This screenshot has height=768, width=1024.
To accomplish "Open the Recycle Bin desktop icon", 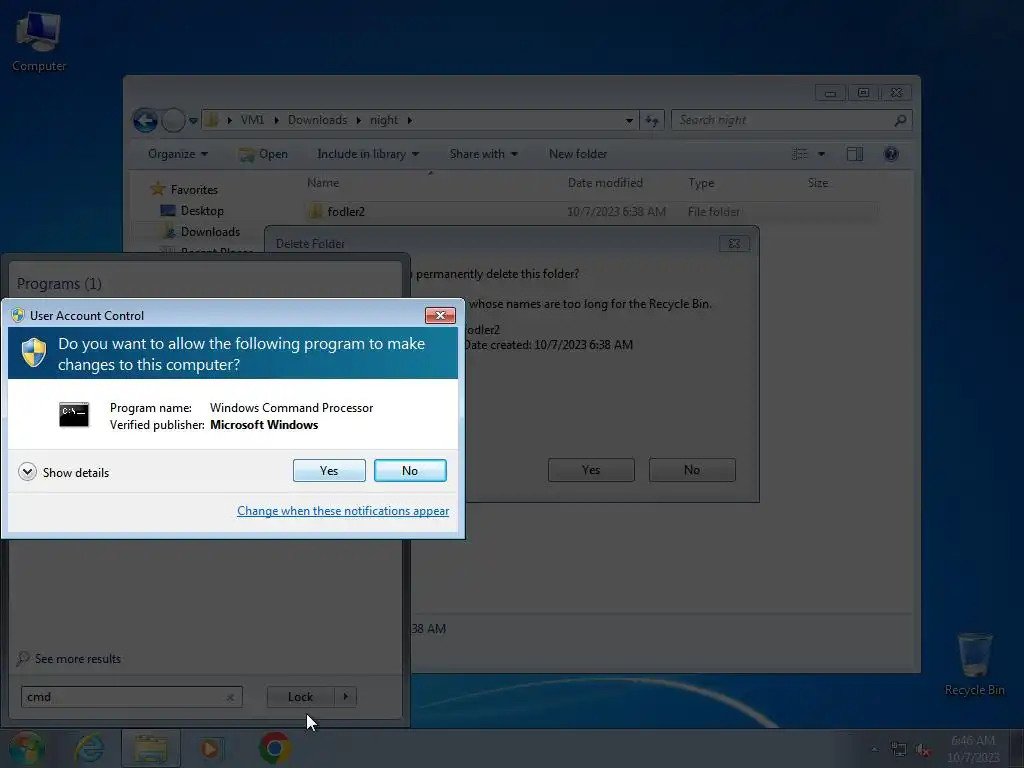I will [974, 664].
